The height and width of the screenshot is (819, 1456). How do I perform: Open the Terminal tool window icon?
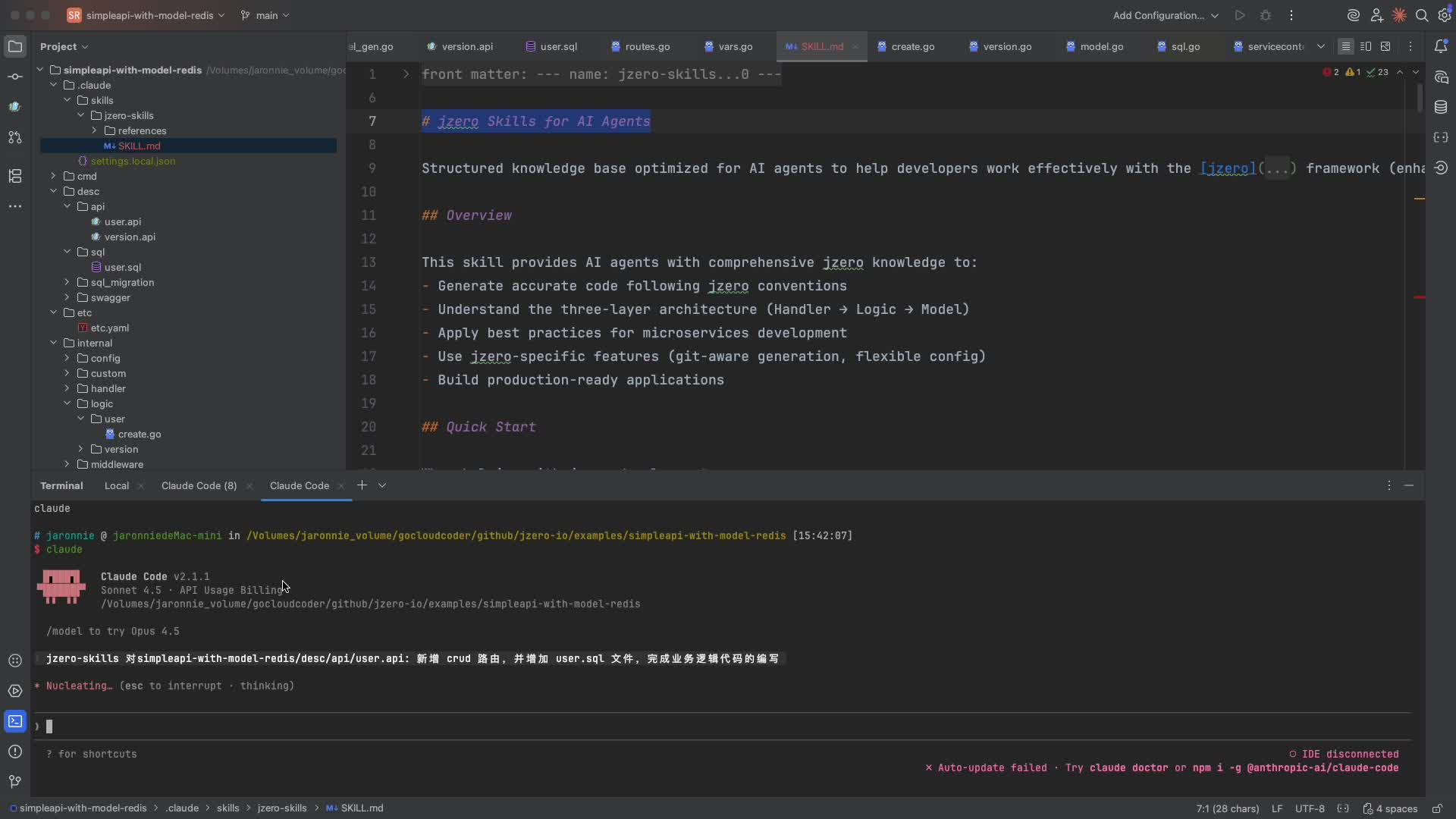pos(14,721)
